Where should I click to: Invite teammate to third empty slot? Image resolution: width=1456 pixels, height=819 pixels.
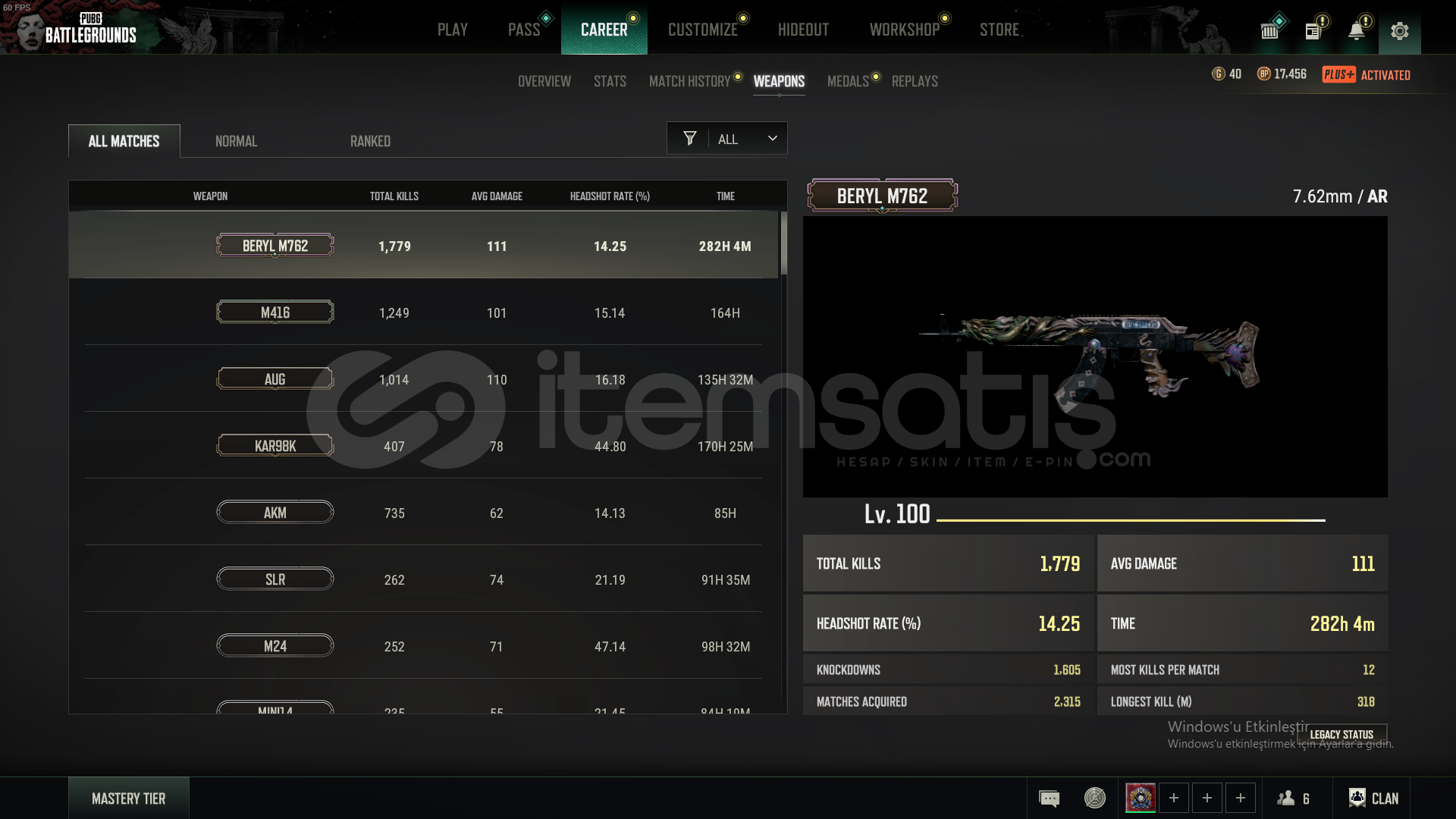tap(1241, 798)
